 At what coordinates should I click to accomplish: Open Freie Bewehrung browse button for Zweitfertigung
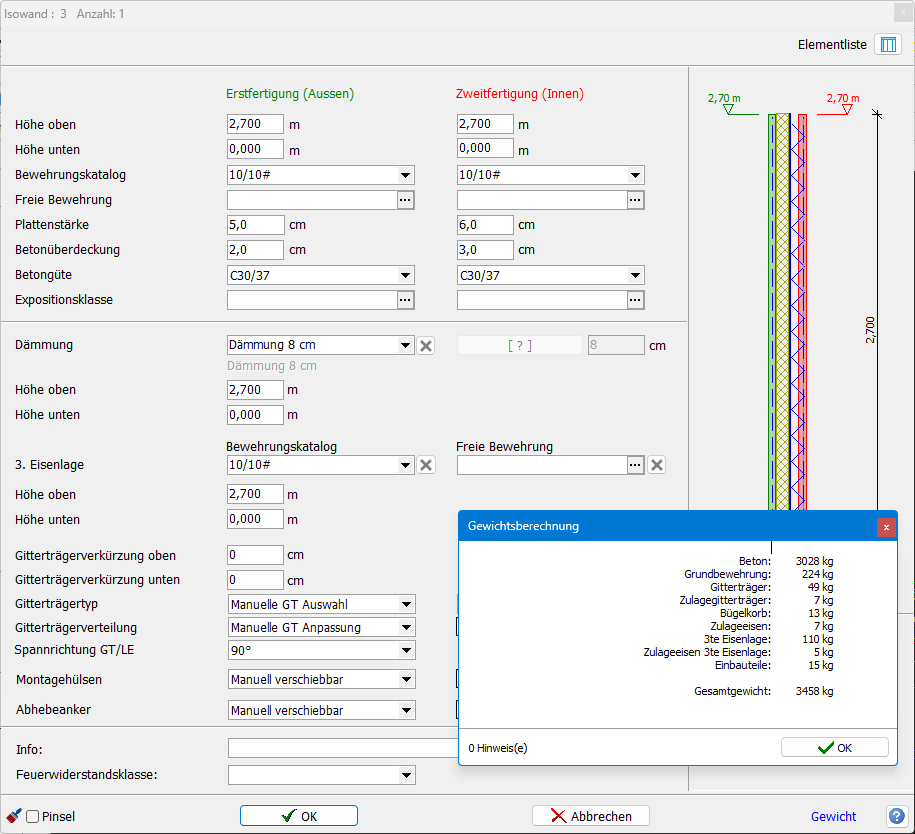point(635,200)
